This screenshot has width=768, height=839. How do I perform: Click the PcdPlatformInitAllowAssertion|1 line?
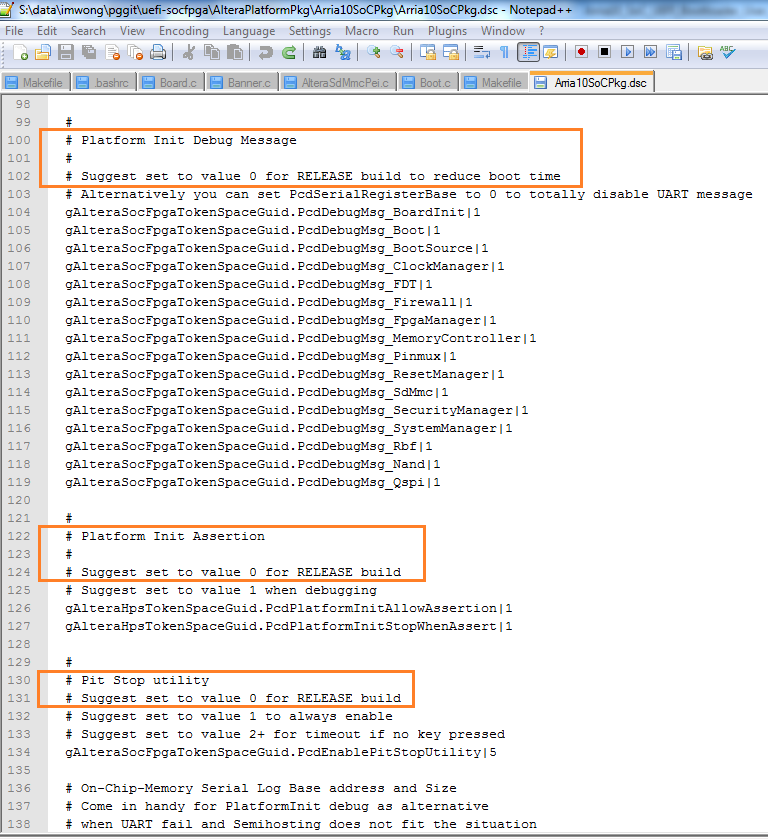tap(288, 608)
